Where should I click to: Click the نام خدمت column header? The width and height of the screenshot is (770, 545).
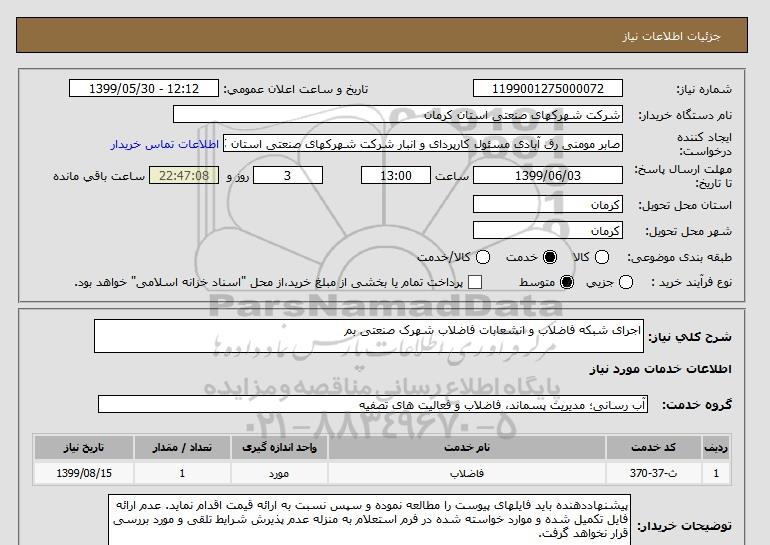pyautogui.click(x=467, y=447)
